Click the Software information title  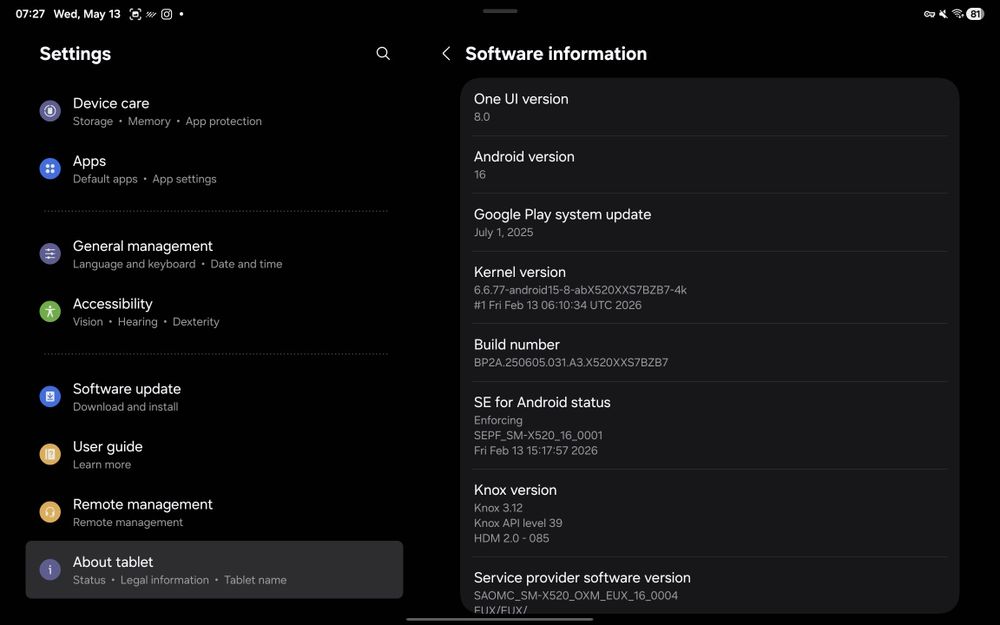click(556, 54)
